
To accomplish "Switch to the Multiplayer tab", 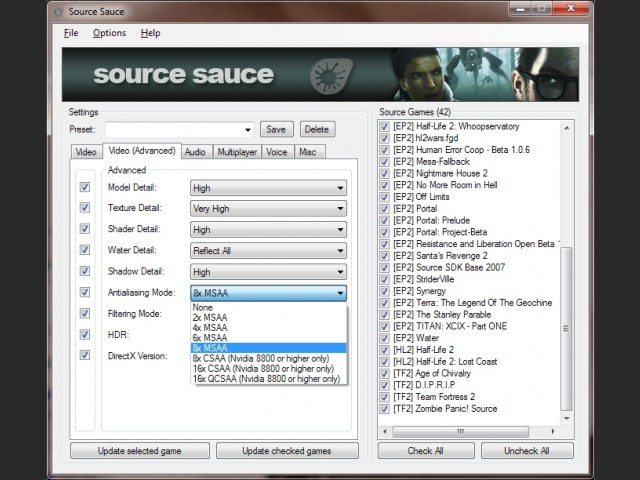I will click(237, 152).
